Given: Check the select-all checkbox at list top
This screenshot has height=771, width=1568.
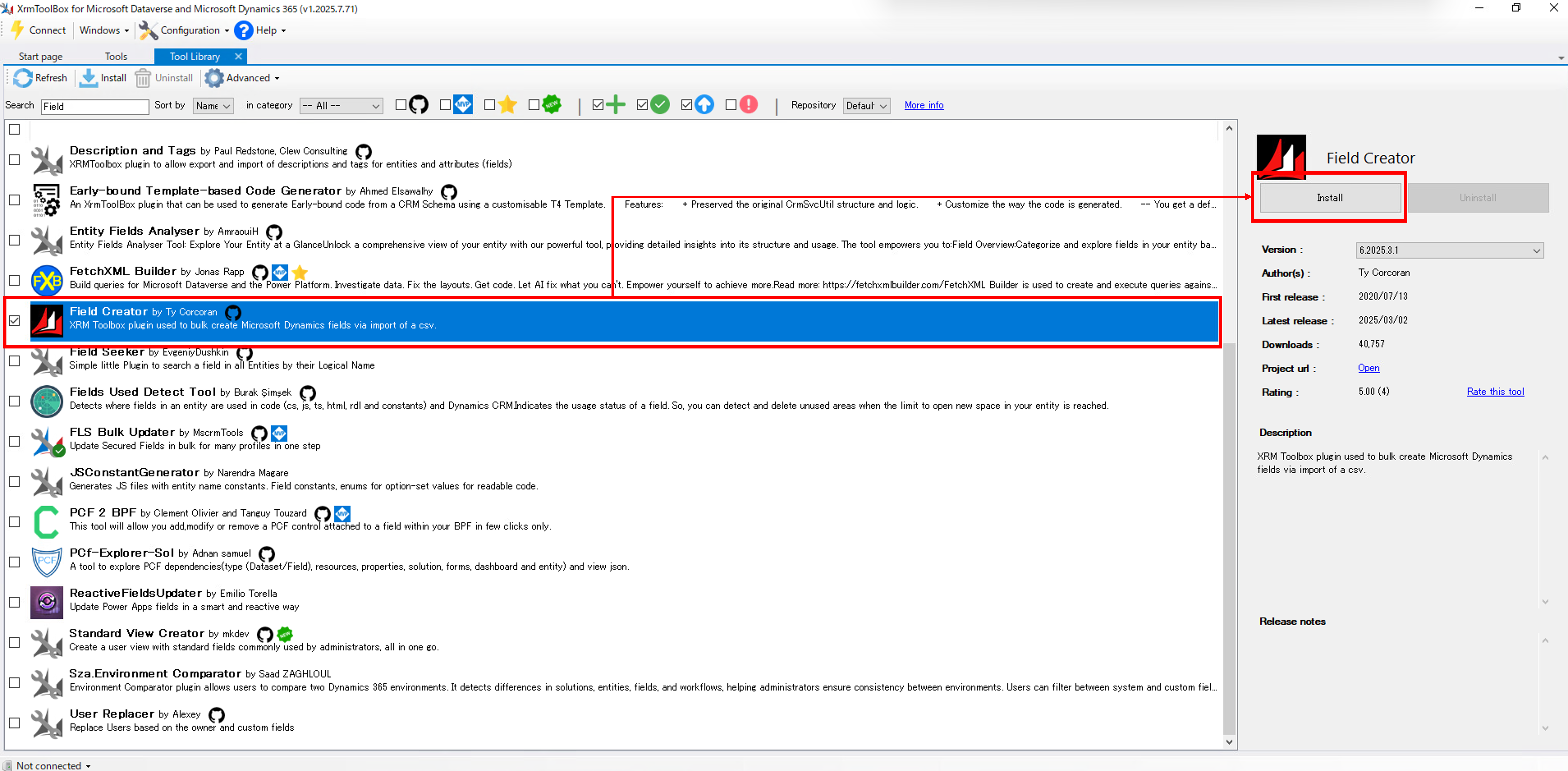Looking at the screenshot, I should 15,129.
